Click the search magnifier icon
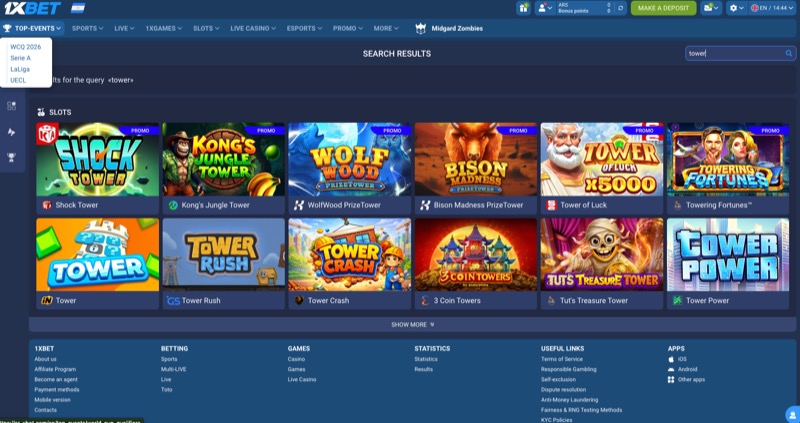800x423 pixels. pyautogui.click(x=789, y=54)
